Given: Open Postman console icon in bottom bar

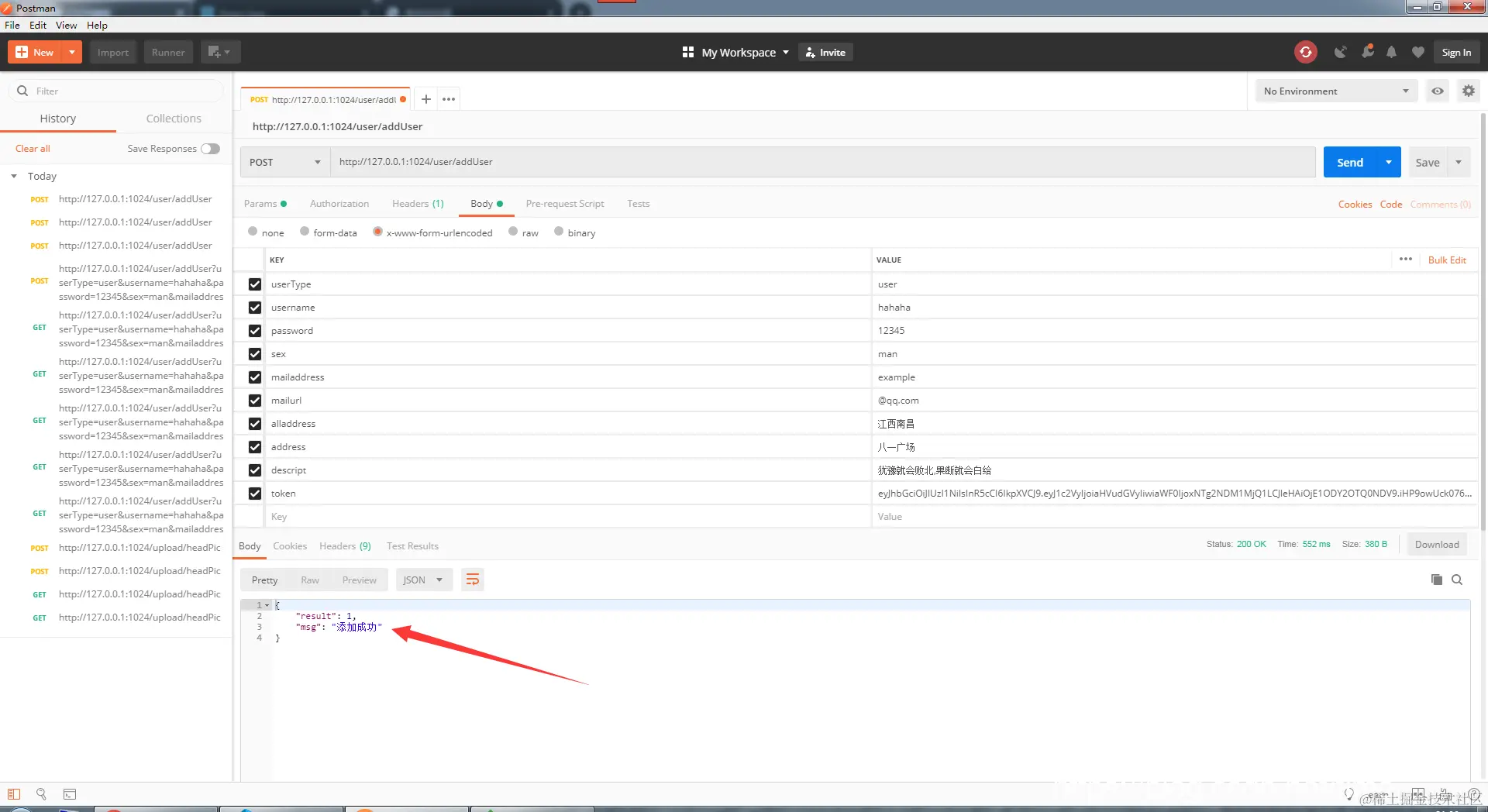Looking at the screenshot, I should tap(70, 794).
